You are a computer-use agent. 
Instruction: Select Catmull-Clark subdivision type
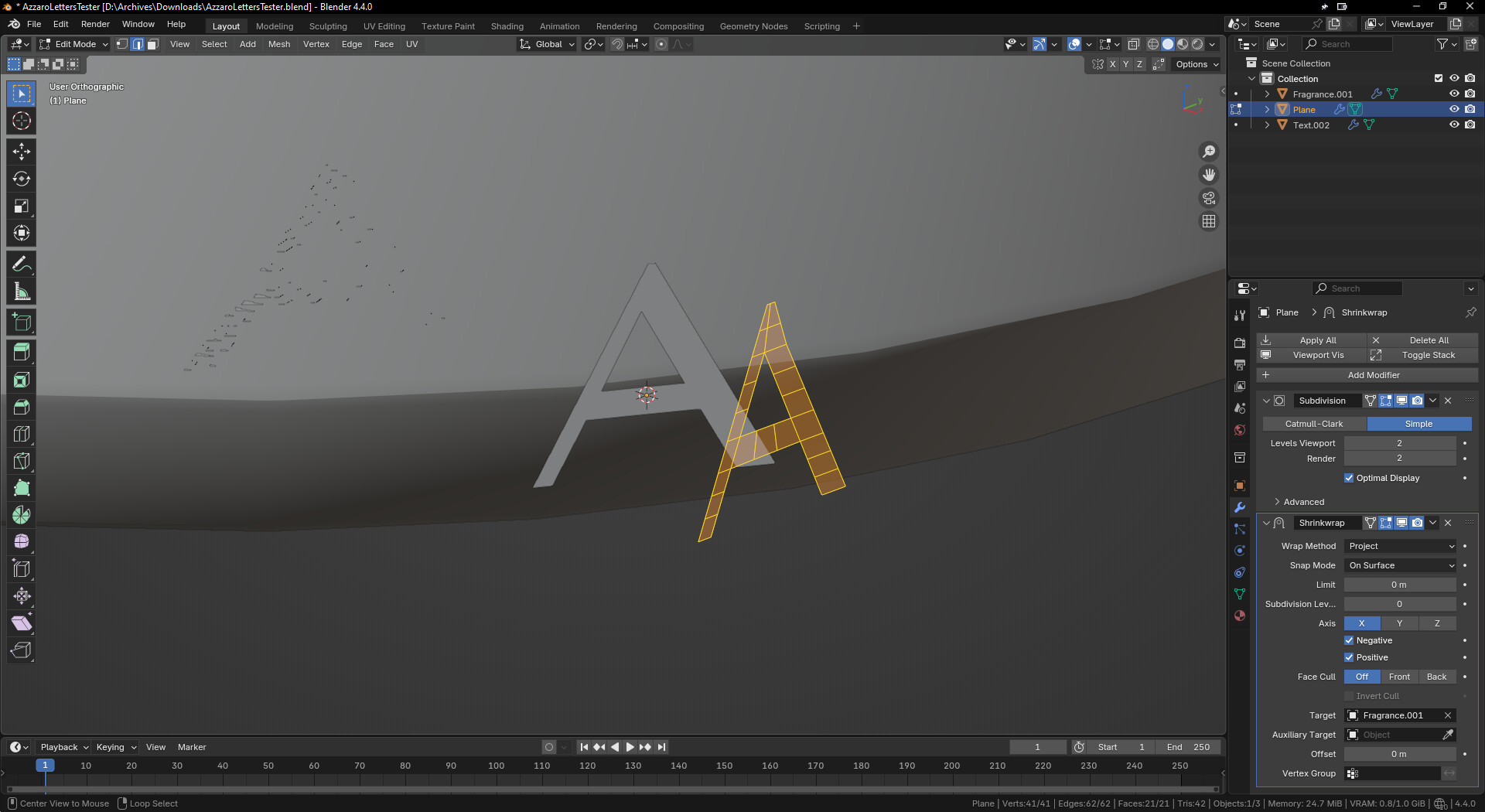(1314, 424)
